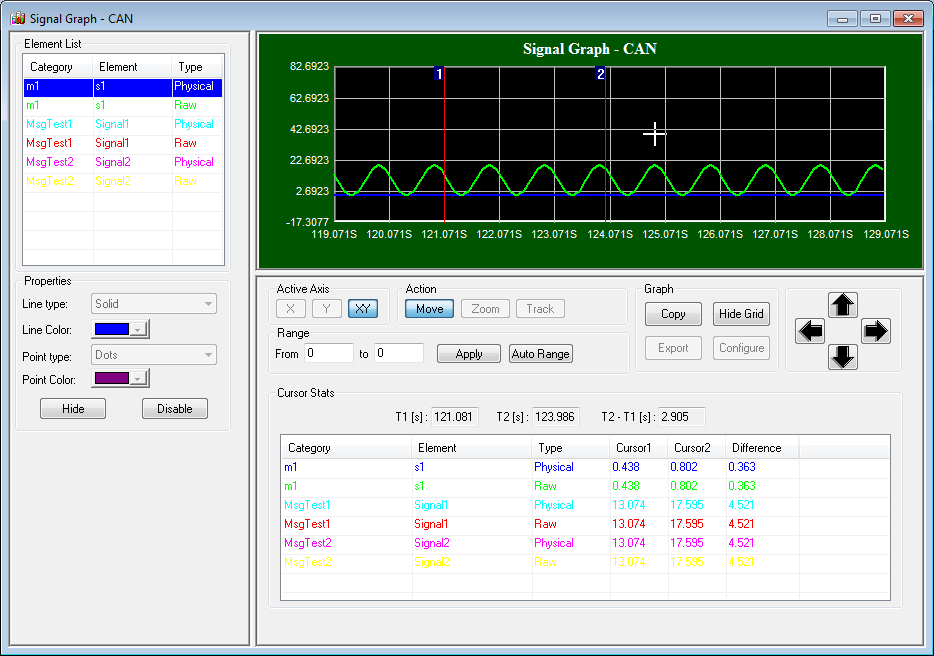Screen dimensions: 934x656
Task: Click the T1 [s] value field
Action: point(454,417)
